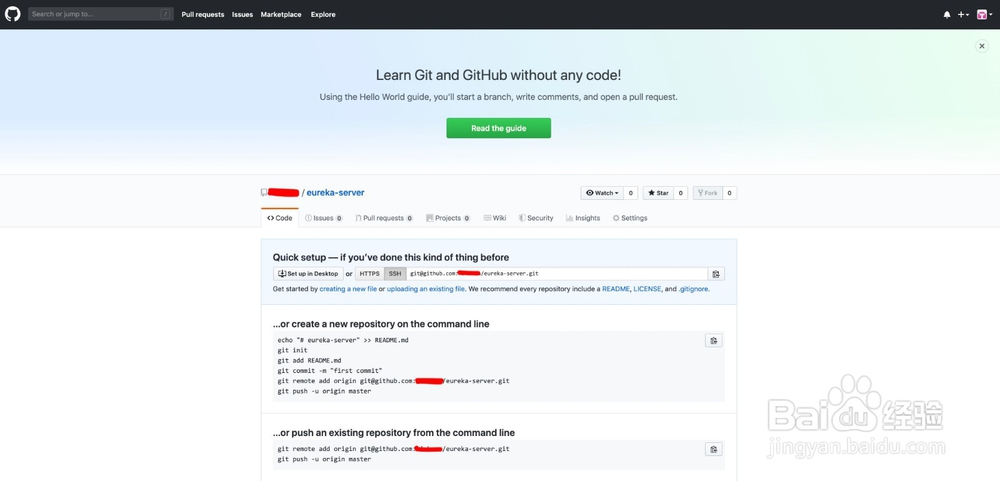Open the creating a new file link
The image size is (1000, 481).
(348, 289)
